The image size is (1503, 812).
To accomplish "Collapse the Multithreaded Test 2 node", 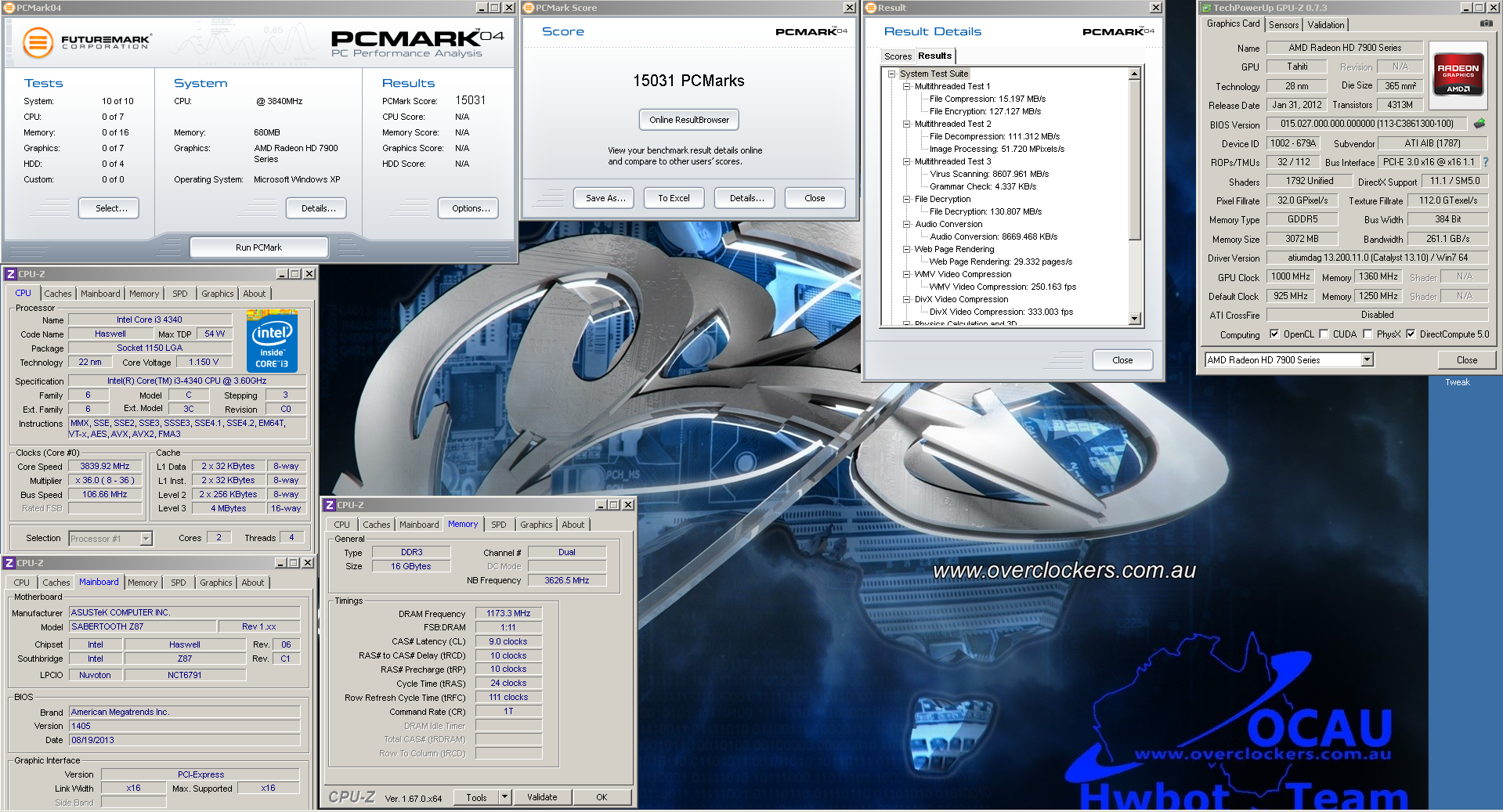I will click(906, 124).
